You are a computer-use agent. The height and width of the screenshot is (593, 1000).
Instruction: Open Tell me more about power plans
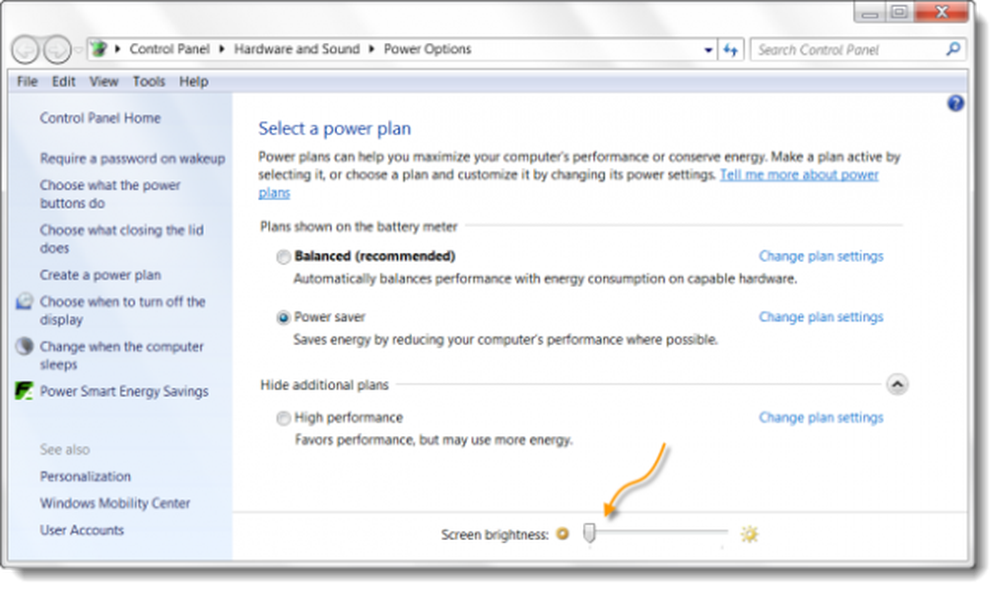click(x=799, y=175)
